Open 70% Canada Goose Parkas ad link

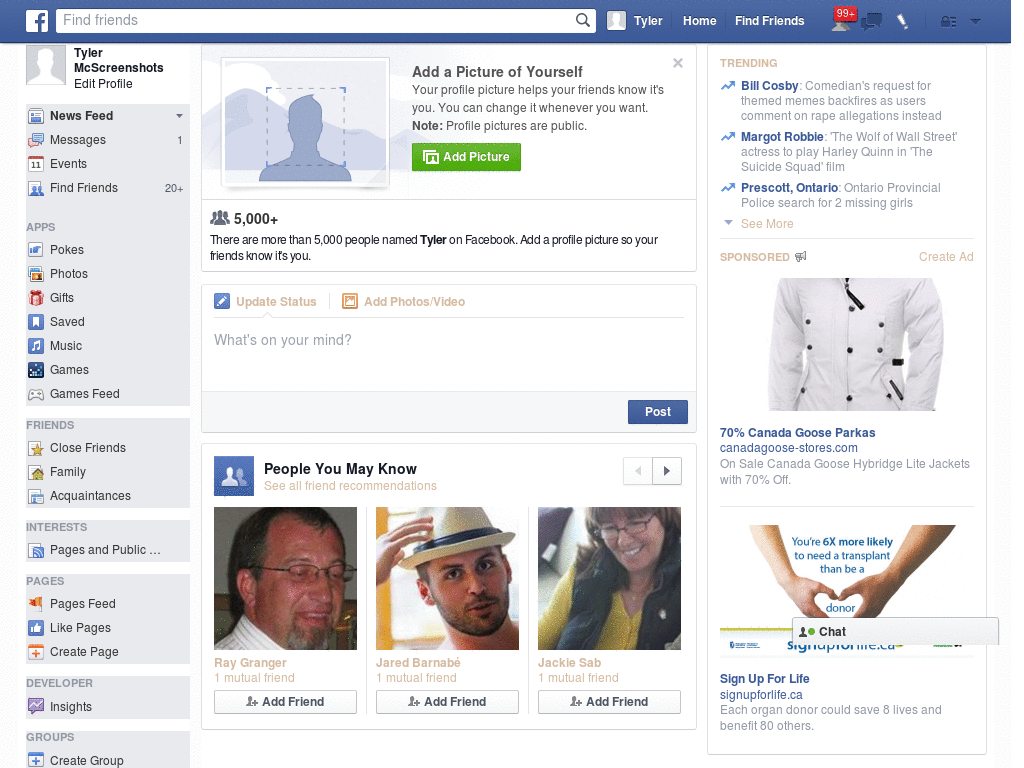[x=797, y=433]
